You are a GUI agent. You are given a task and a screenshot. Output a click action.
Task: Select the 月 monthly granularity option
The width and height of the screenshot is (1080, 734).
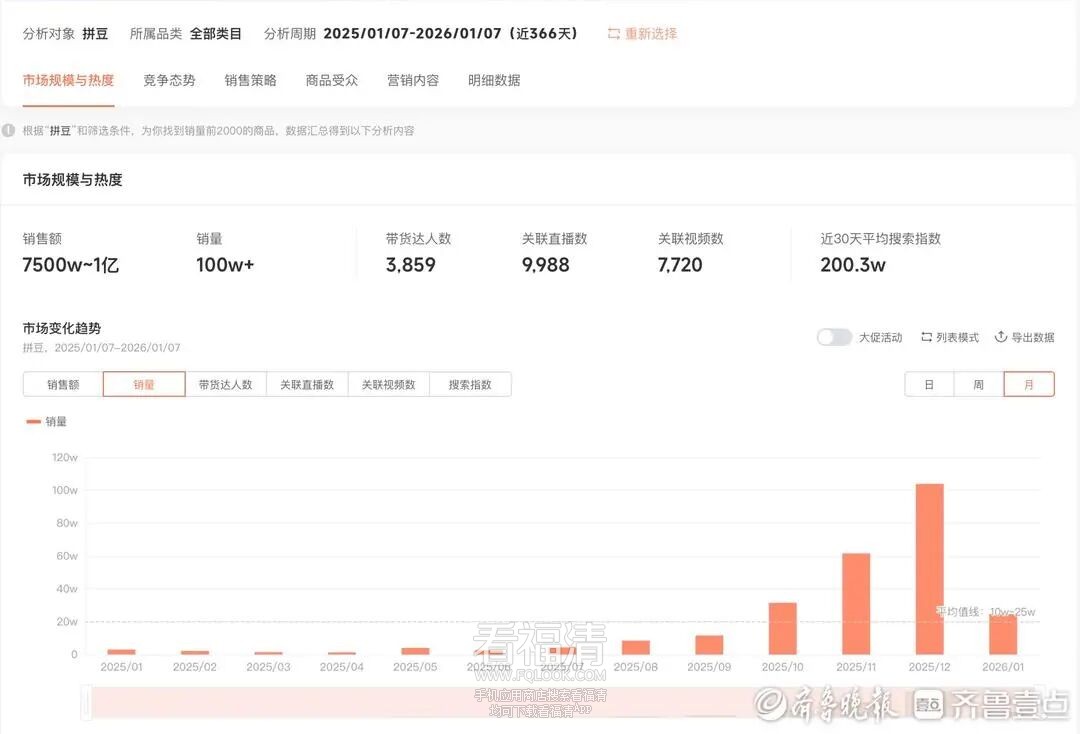pos(1029,384)
